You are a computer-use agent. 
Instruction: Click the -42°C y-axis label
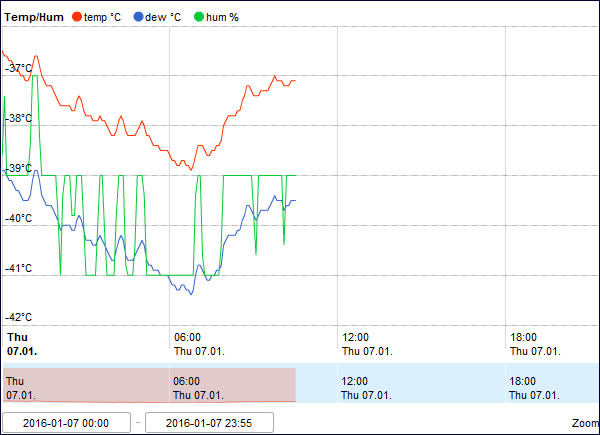point(19,317)
